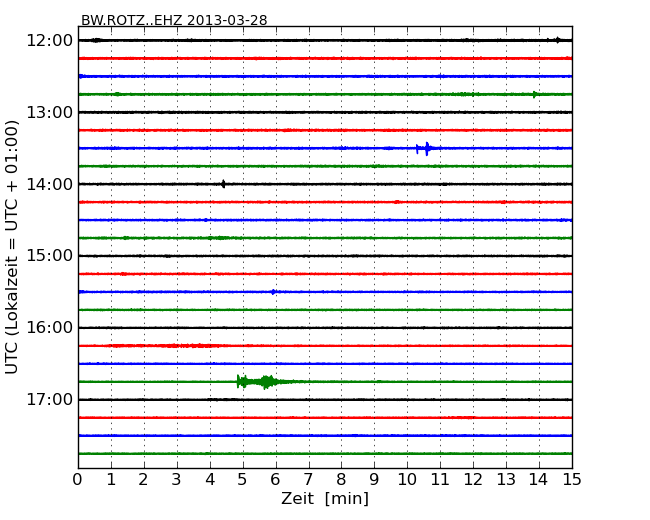Screen dimensions: 650x520
Task: Click the 13 minute tick label
Action: (x=506, y=480)
